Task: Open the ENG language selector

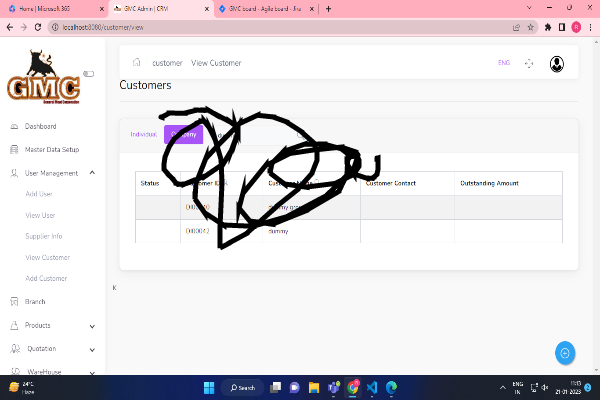Action: 503,63
